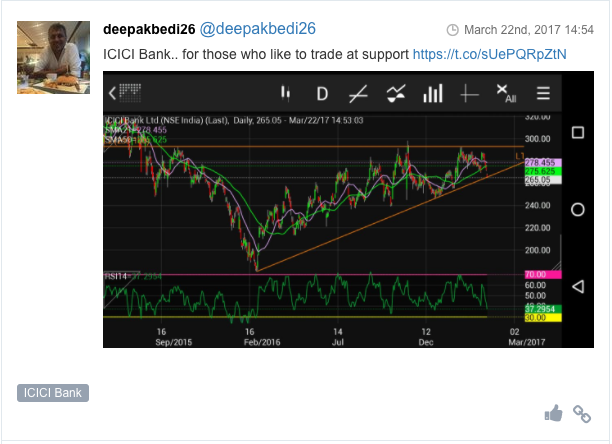Screen dimensions: 612x444
Task: Activate the crosshair tool
Action: coord(469,94)
